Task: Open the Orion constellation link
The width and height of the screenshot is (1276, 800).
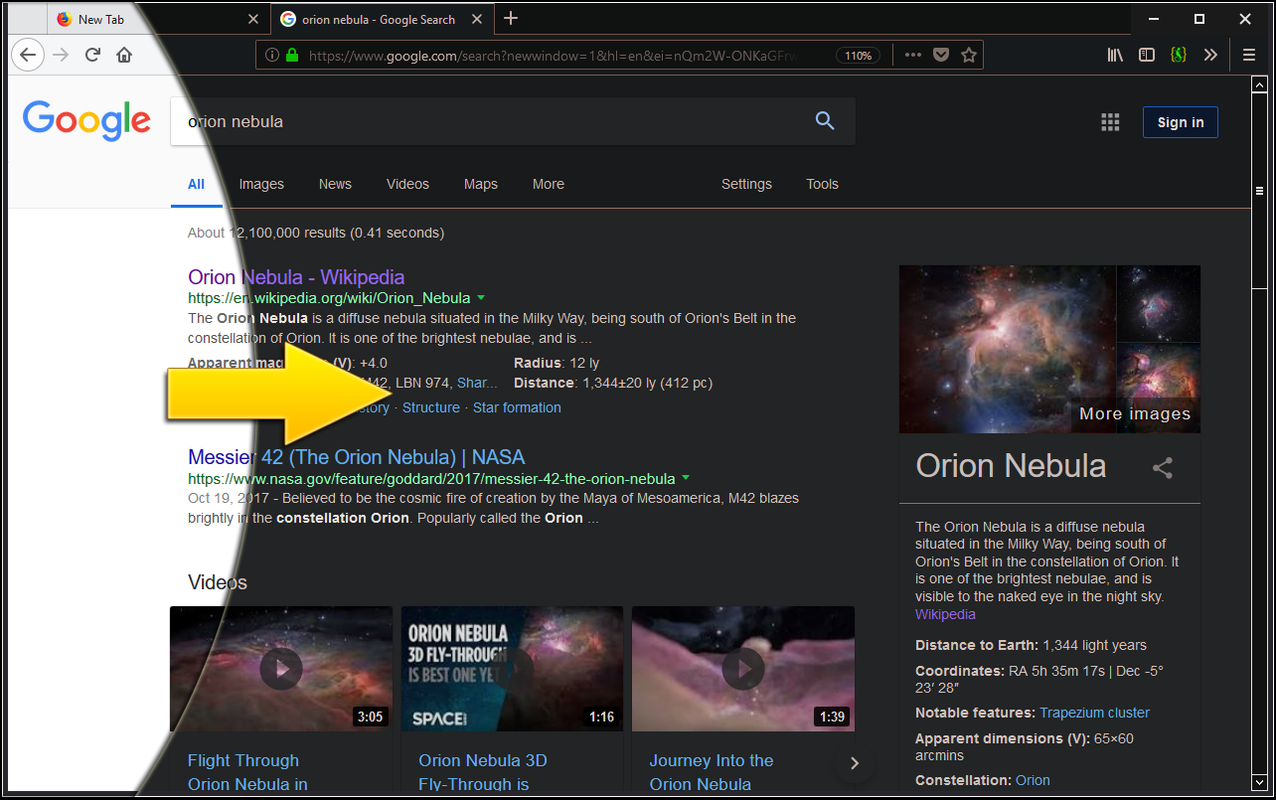Action: click(1033, 780)
